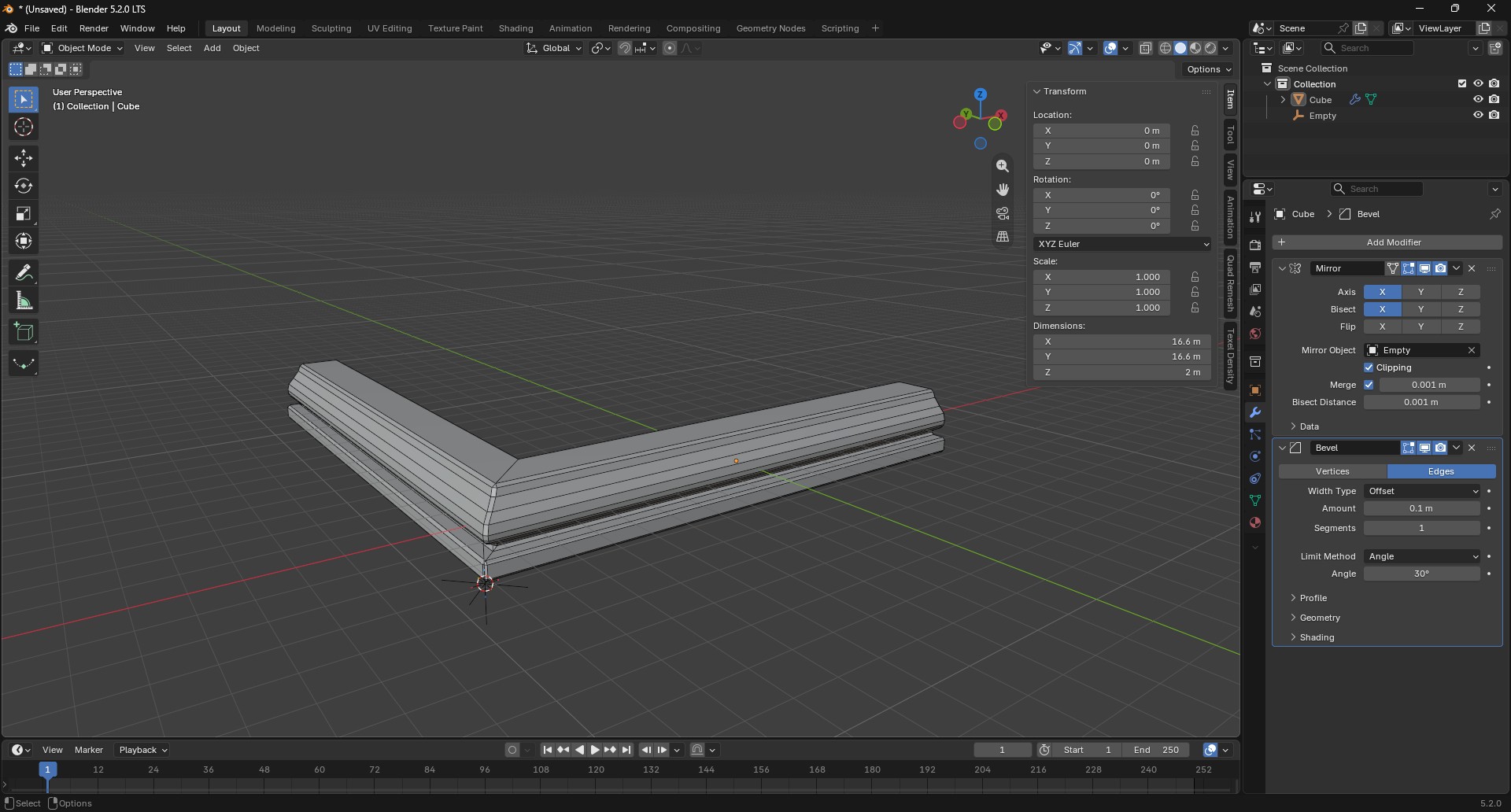Click the outliner Search field
The image size is (1511, 812).
1367,48
